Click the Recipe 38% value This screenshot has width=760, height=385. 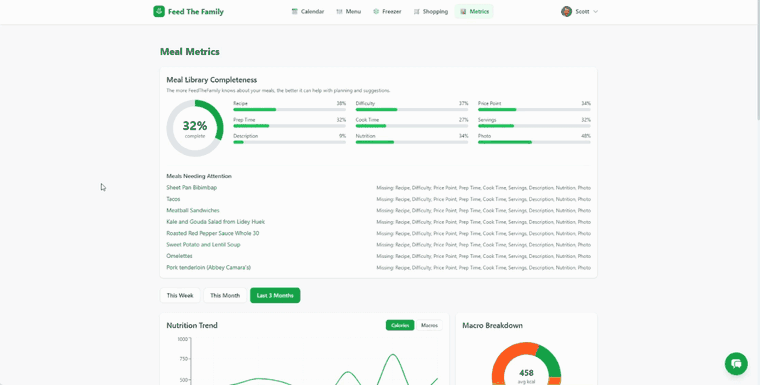tap(341, 104)
